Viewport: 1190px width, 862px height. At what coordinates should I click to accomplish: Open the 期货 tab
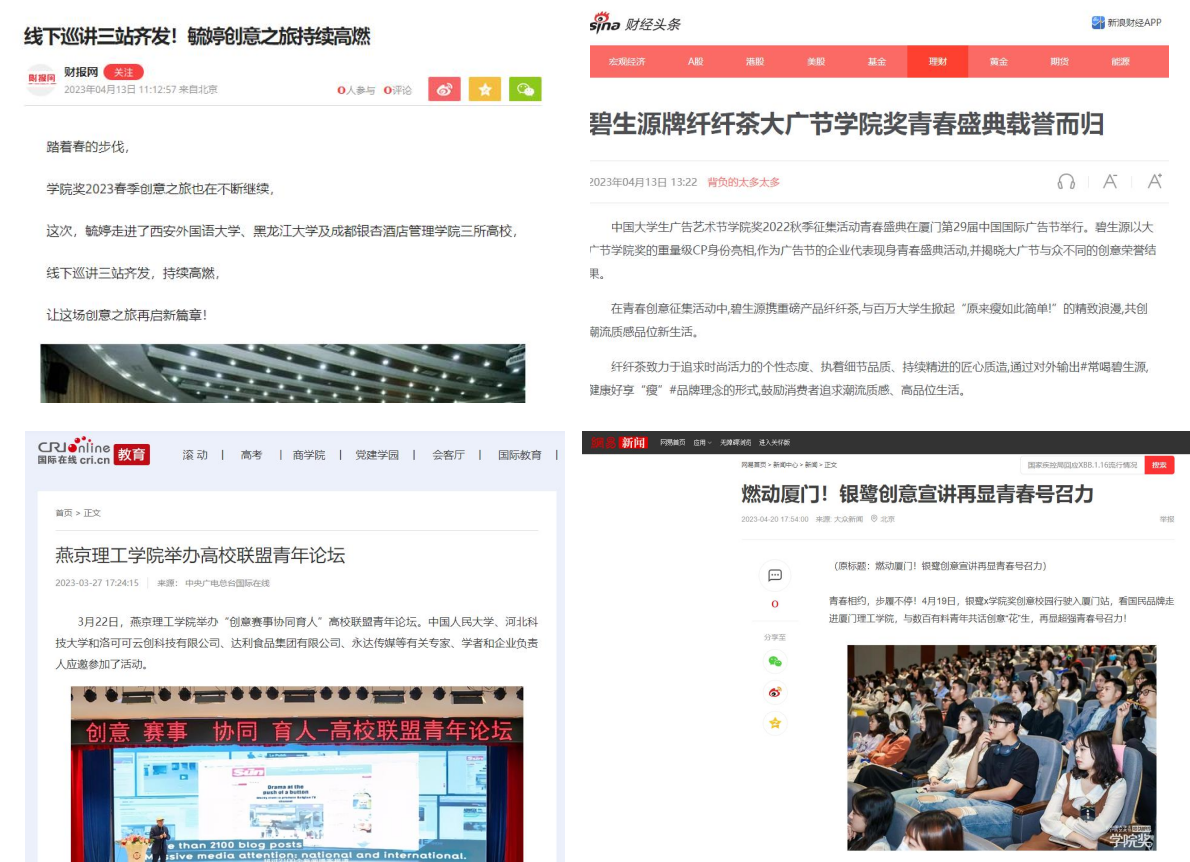[x=1059, y=61]
